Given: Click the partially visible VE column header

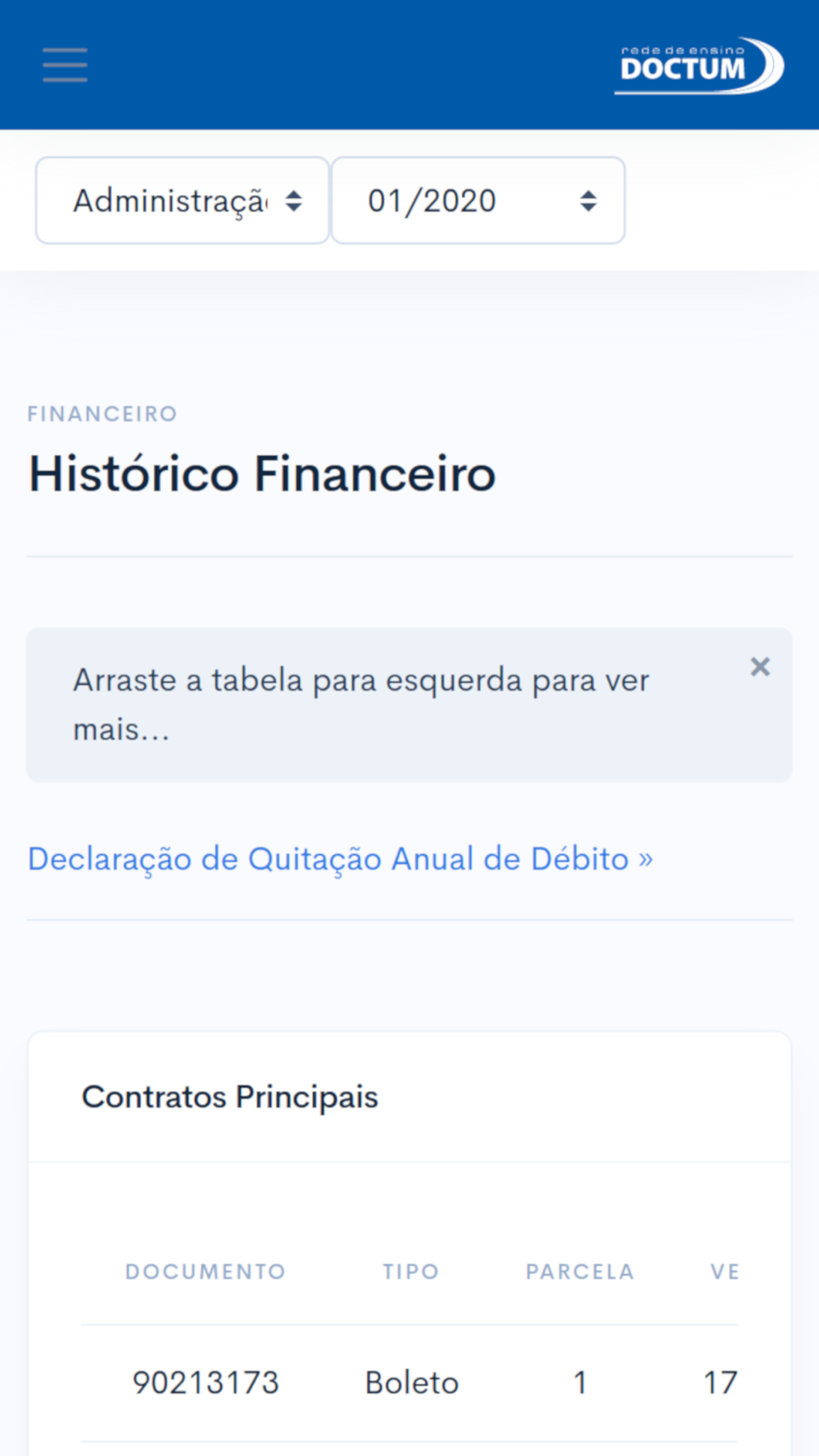Looking at the screenshot, I should 725,1272.
